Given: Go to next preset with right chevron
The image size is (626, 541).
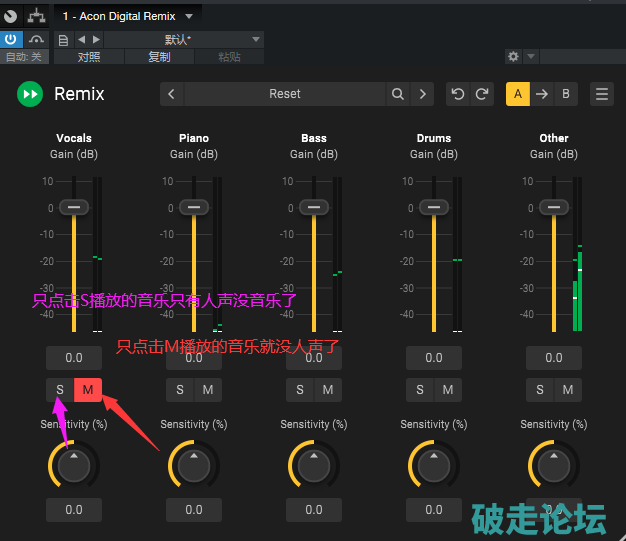Looking at the screenshot, I should (423, 94).
